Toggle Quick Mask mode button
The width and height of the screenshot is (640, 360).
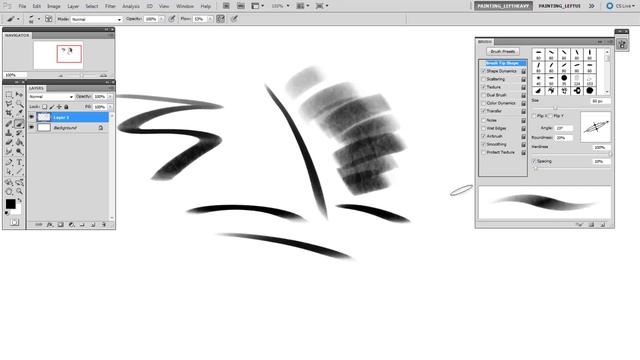point(14,222)
